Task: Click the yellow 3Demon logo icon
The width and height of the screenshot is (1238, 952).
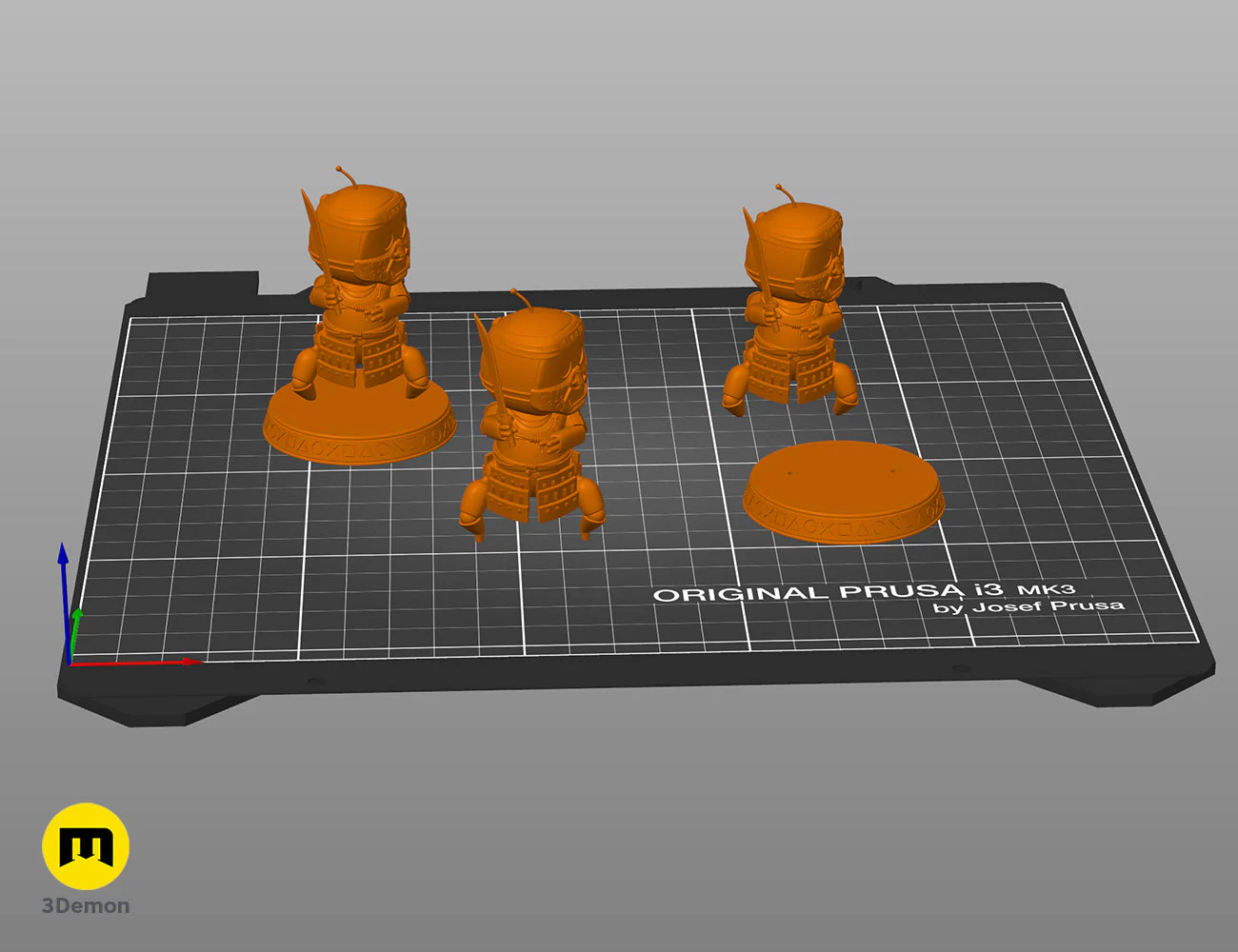Action: [x=86, y=846]
